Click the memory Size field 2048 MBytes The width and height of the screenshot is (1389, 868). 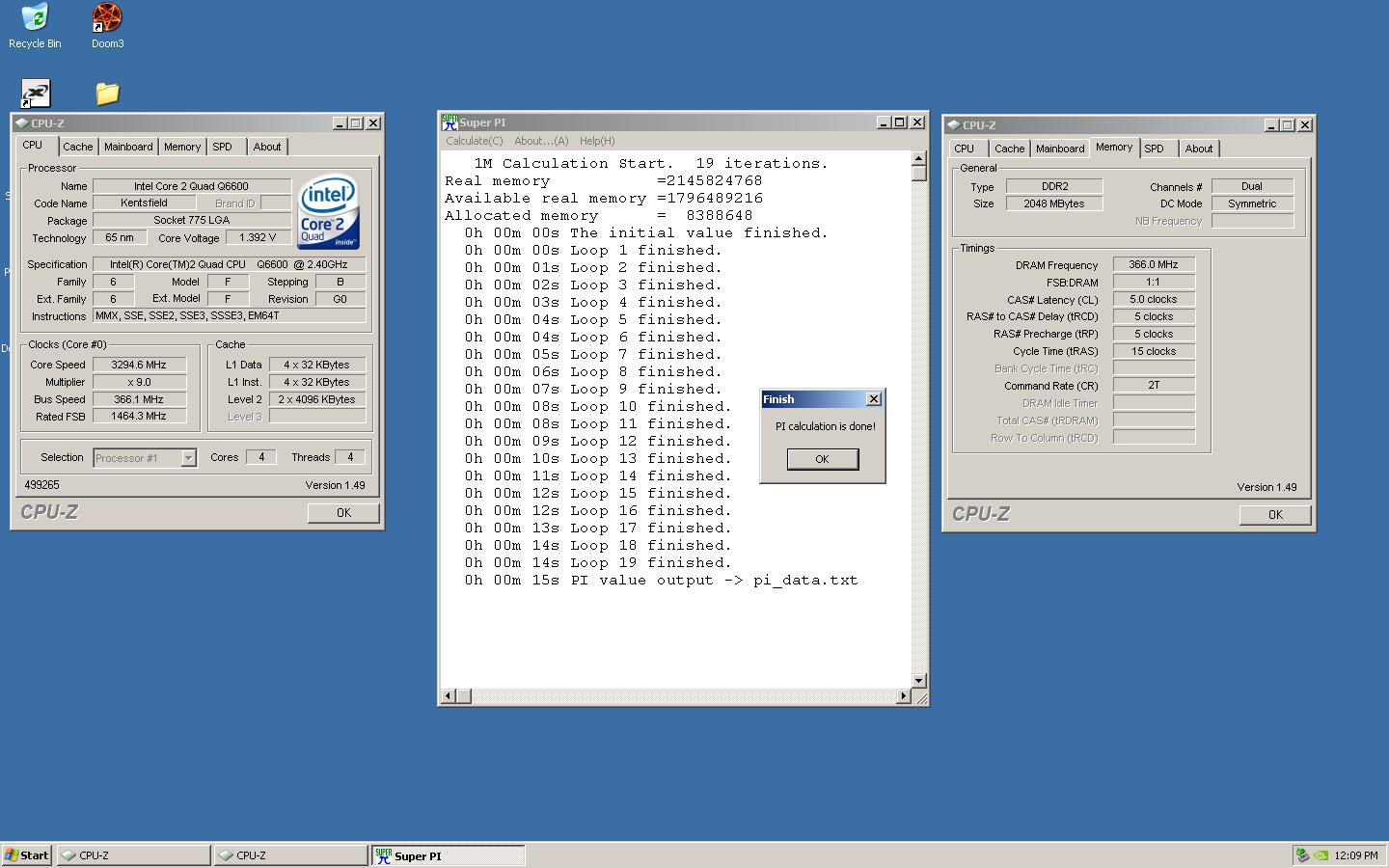tap(1054, 203)
